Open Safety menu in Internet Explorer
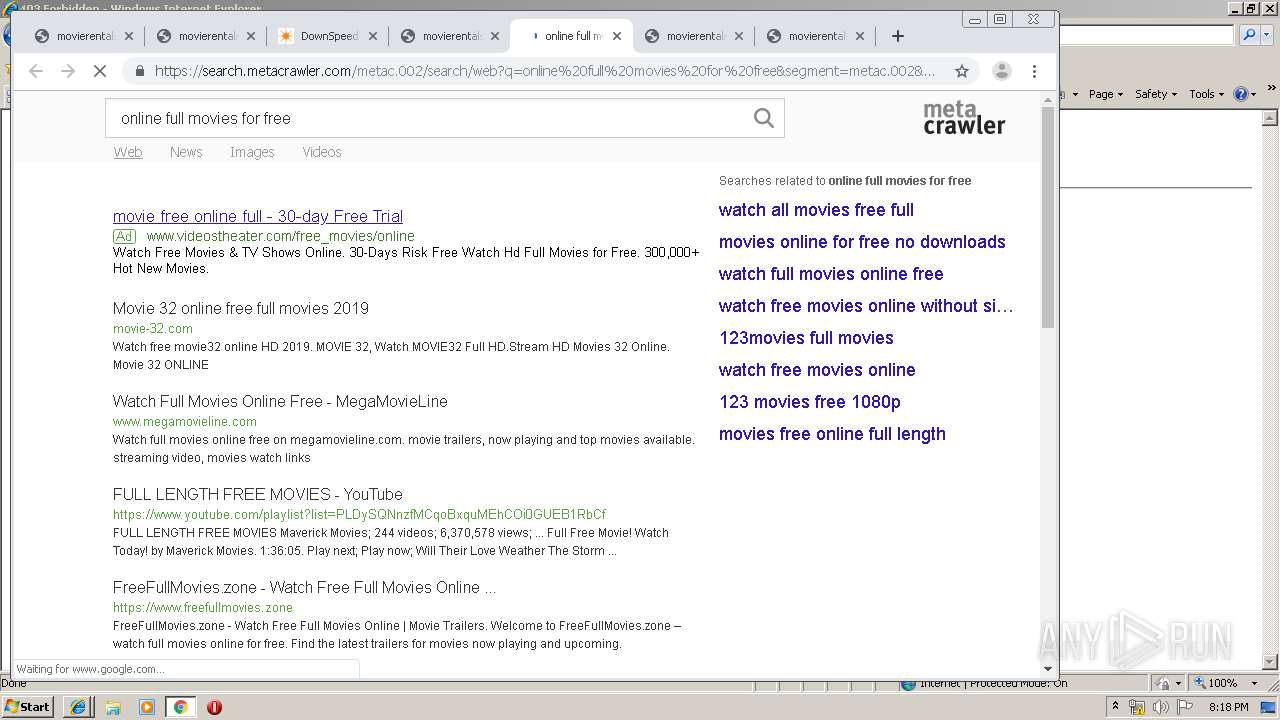The image size is (1280, 720). [1156, 94]
